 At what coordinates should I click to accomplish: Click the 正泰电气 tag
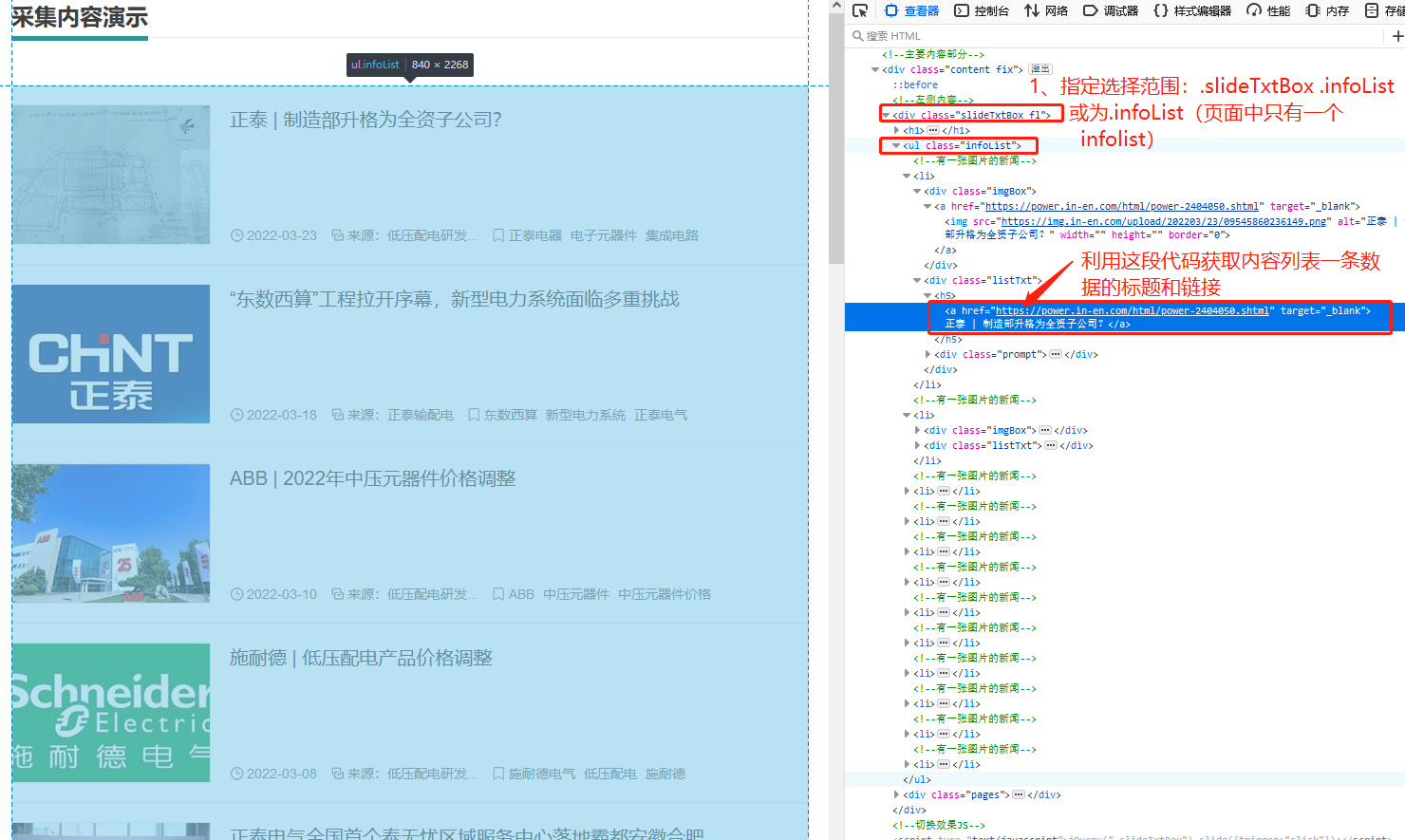tap(661, 415)
